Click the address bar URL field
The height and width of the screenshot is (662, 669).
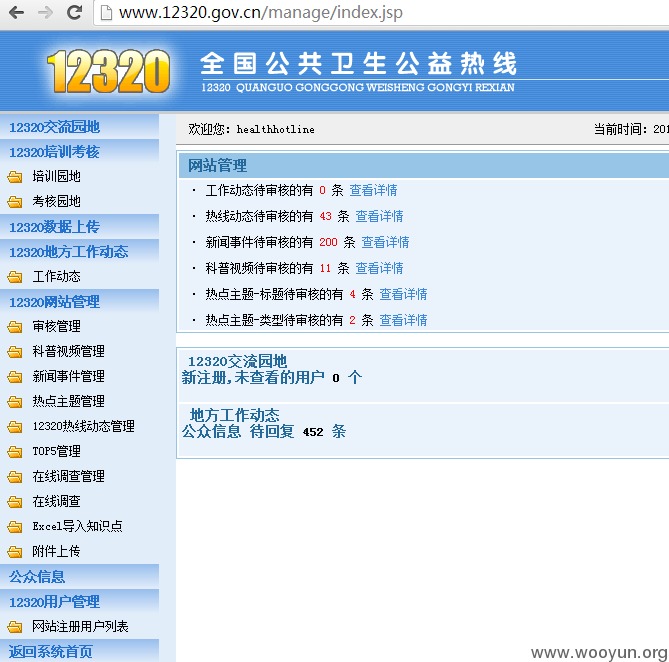380,13
